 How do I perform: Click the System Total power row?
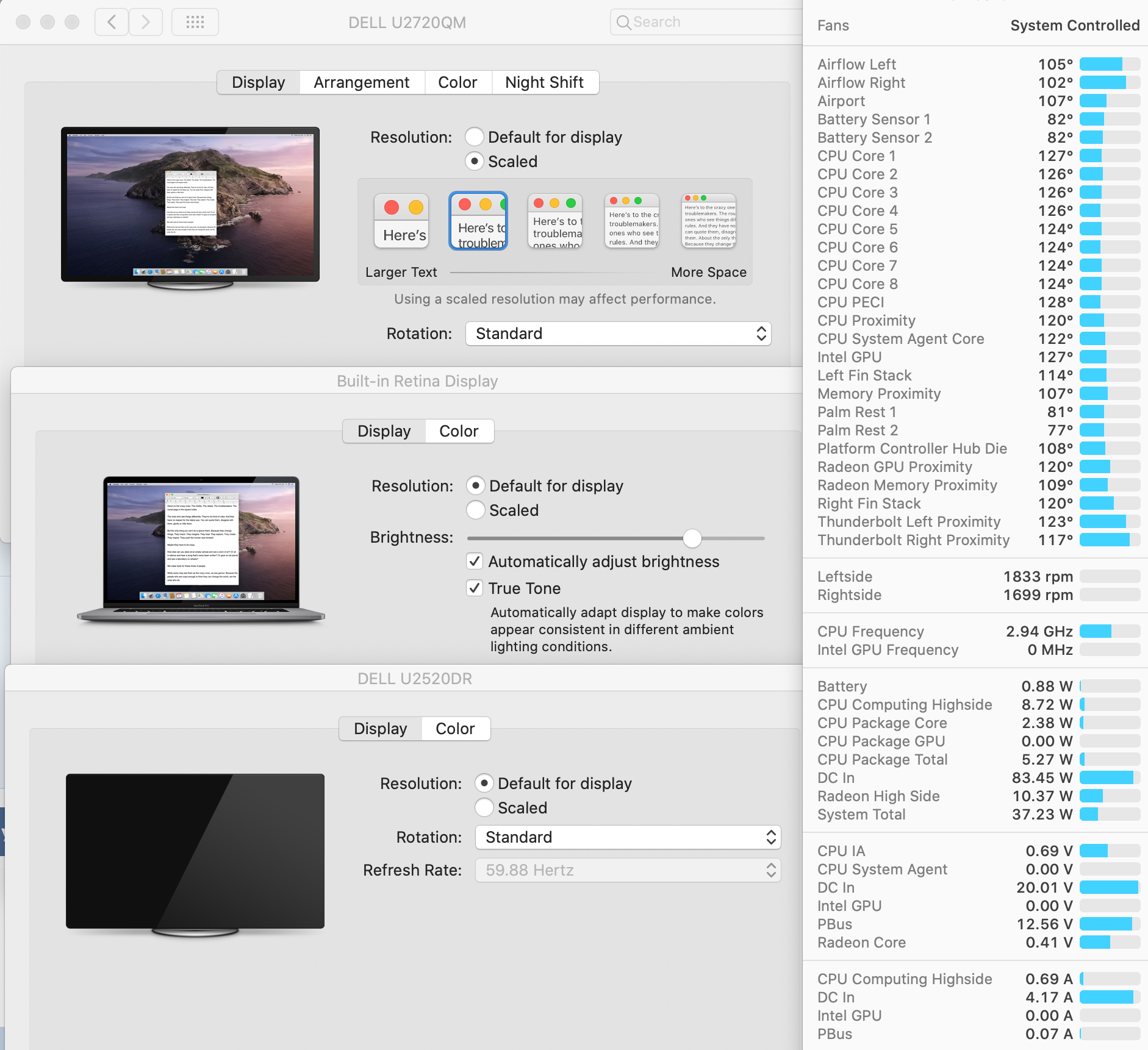[x=978, y=814]
